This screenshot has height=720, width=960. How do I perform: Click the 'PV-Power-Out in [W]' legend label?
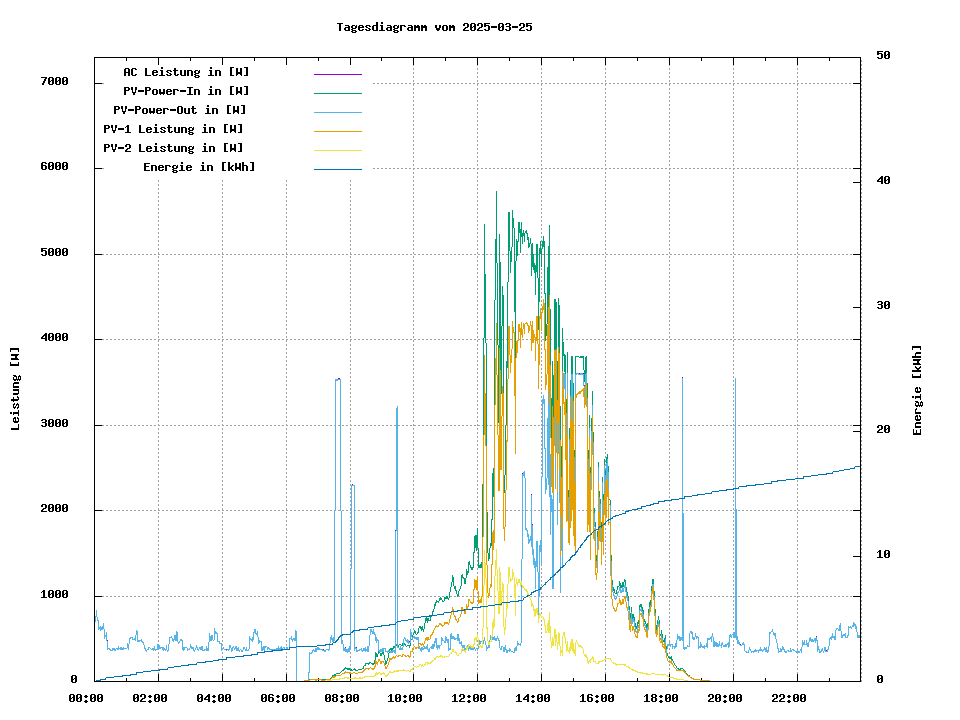(x=180, y=110)
